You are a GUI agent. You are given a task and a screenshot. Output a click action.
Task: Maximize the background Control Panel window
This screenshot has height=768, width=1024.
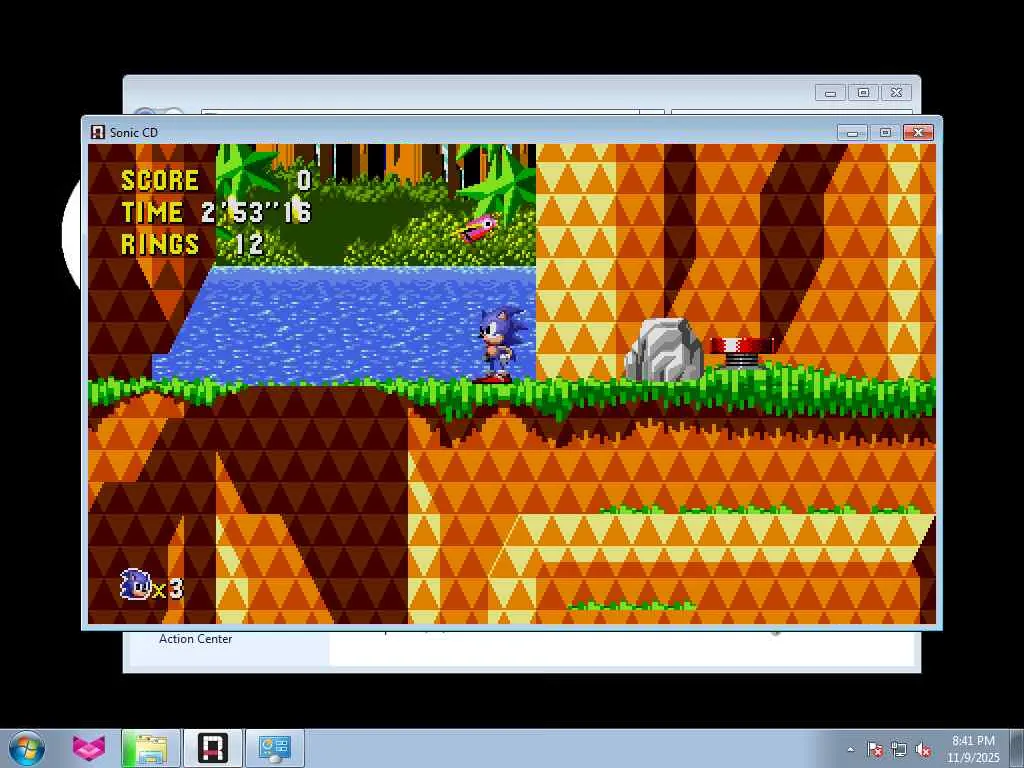[x=863, y=93]
